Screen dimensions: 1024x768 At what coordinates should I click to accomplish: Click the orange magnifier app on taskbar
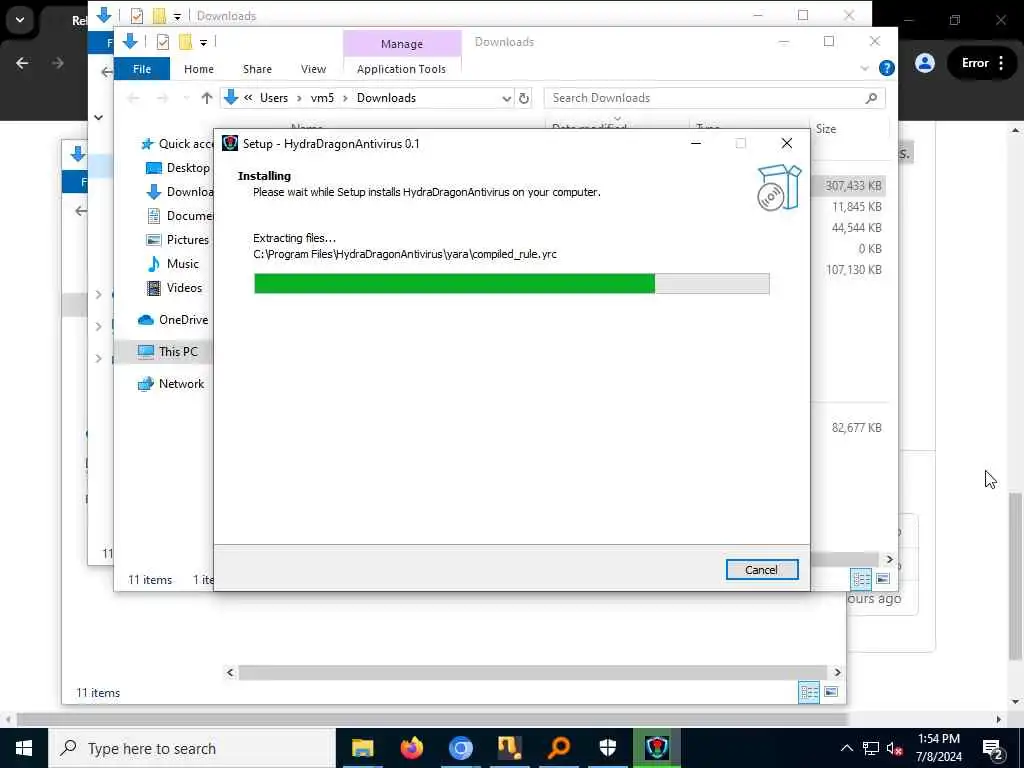tap(558, 748)
